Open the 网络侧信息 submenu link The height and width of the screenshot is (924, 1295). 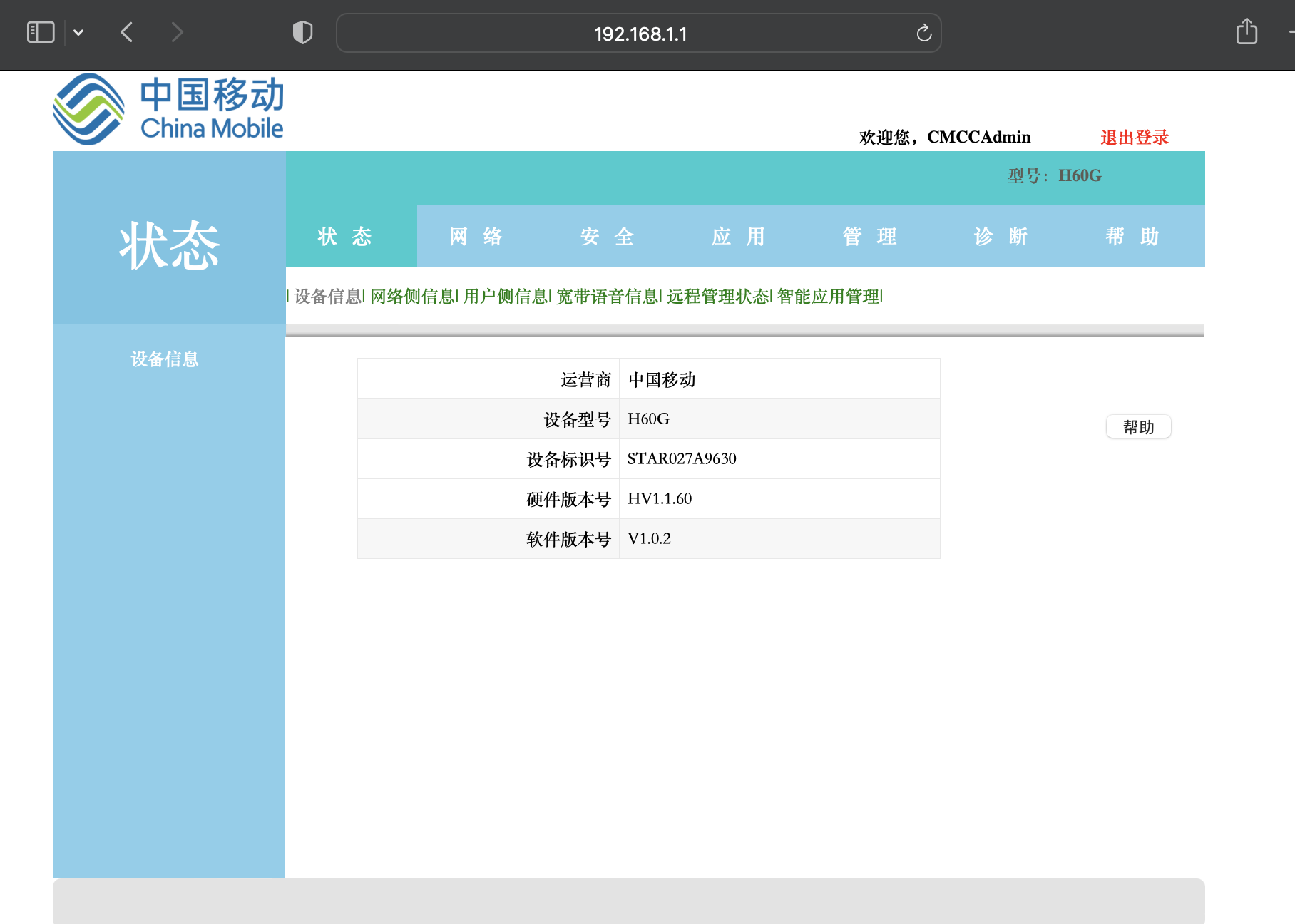(413, 297)
